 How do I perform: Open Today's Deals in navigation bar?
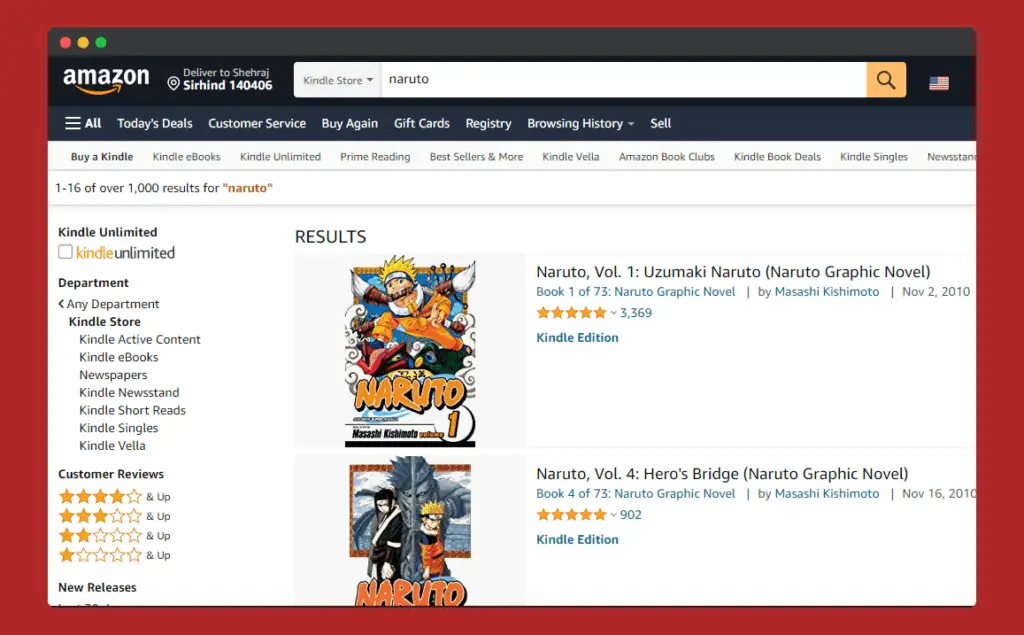[155, 123]
